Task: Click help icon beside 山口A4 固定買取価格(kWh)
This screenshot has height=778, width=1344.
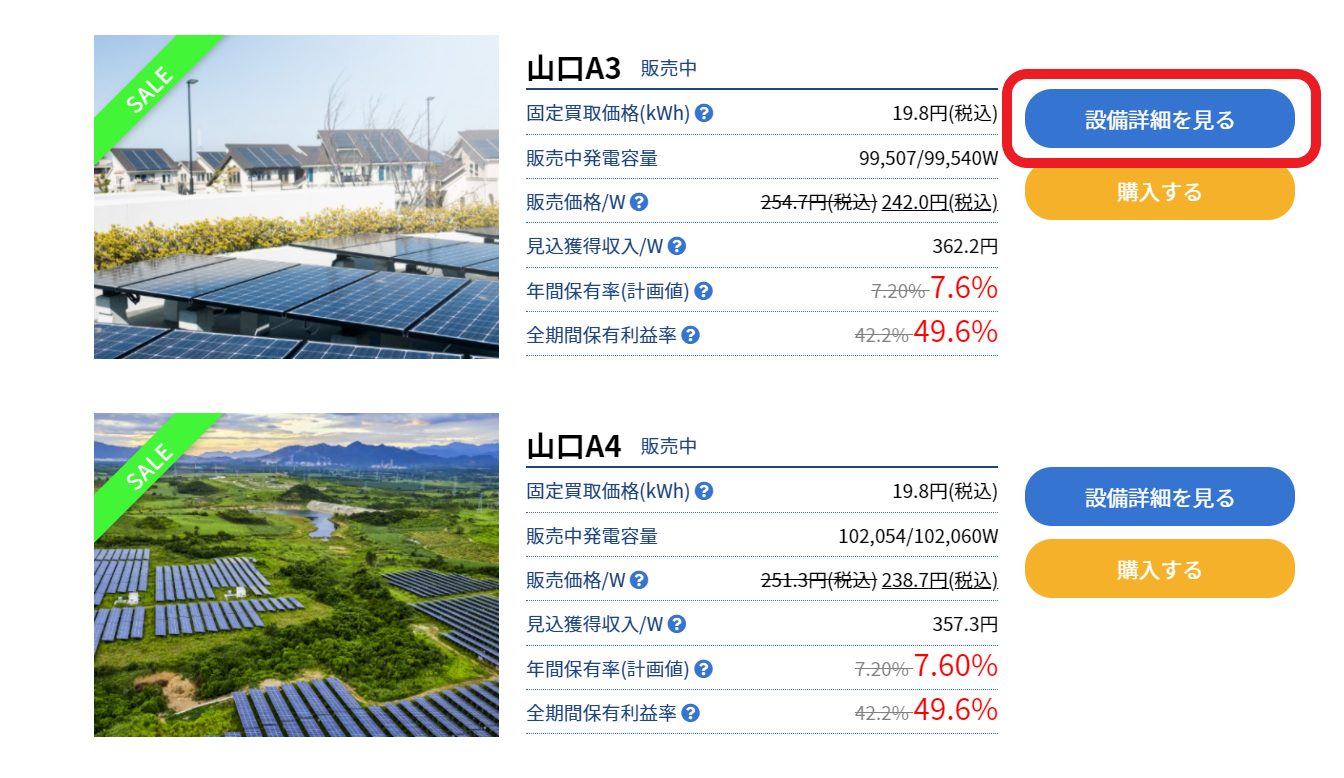Action: (704, 491)
